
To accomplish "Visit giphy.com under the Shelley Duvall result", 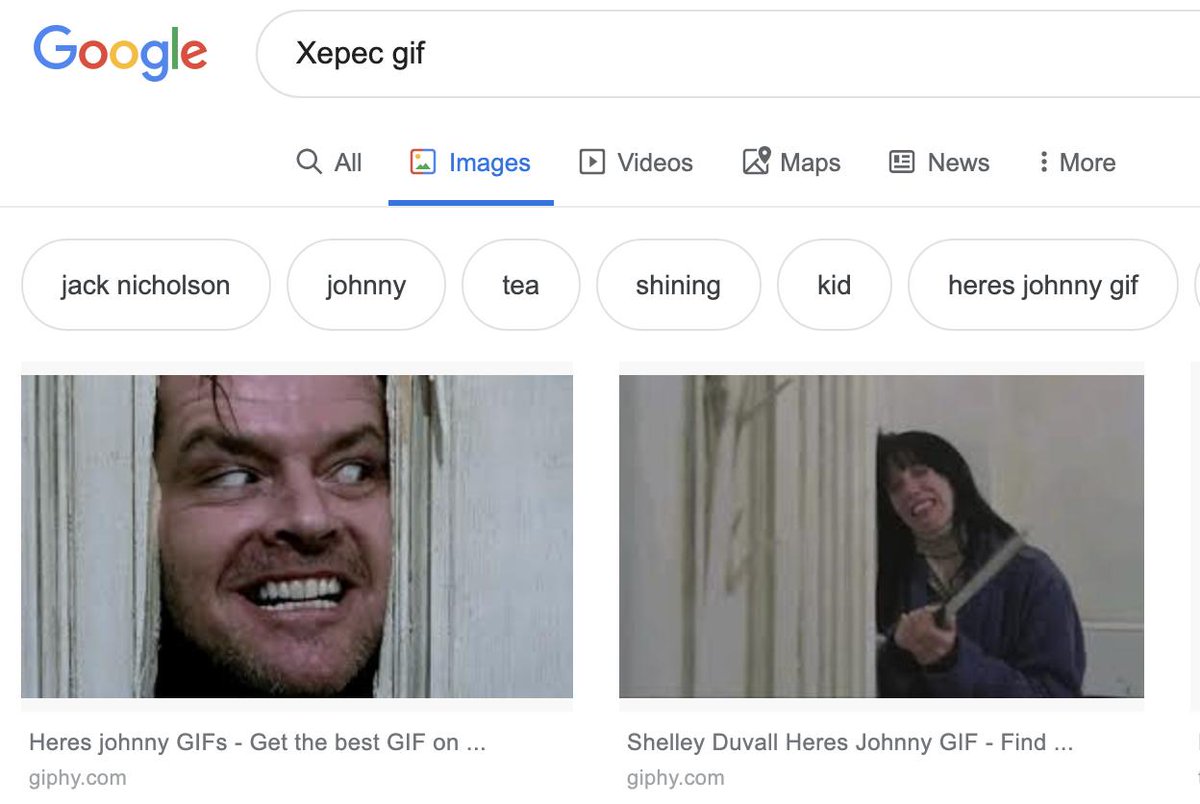I will pos(676,777).
